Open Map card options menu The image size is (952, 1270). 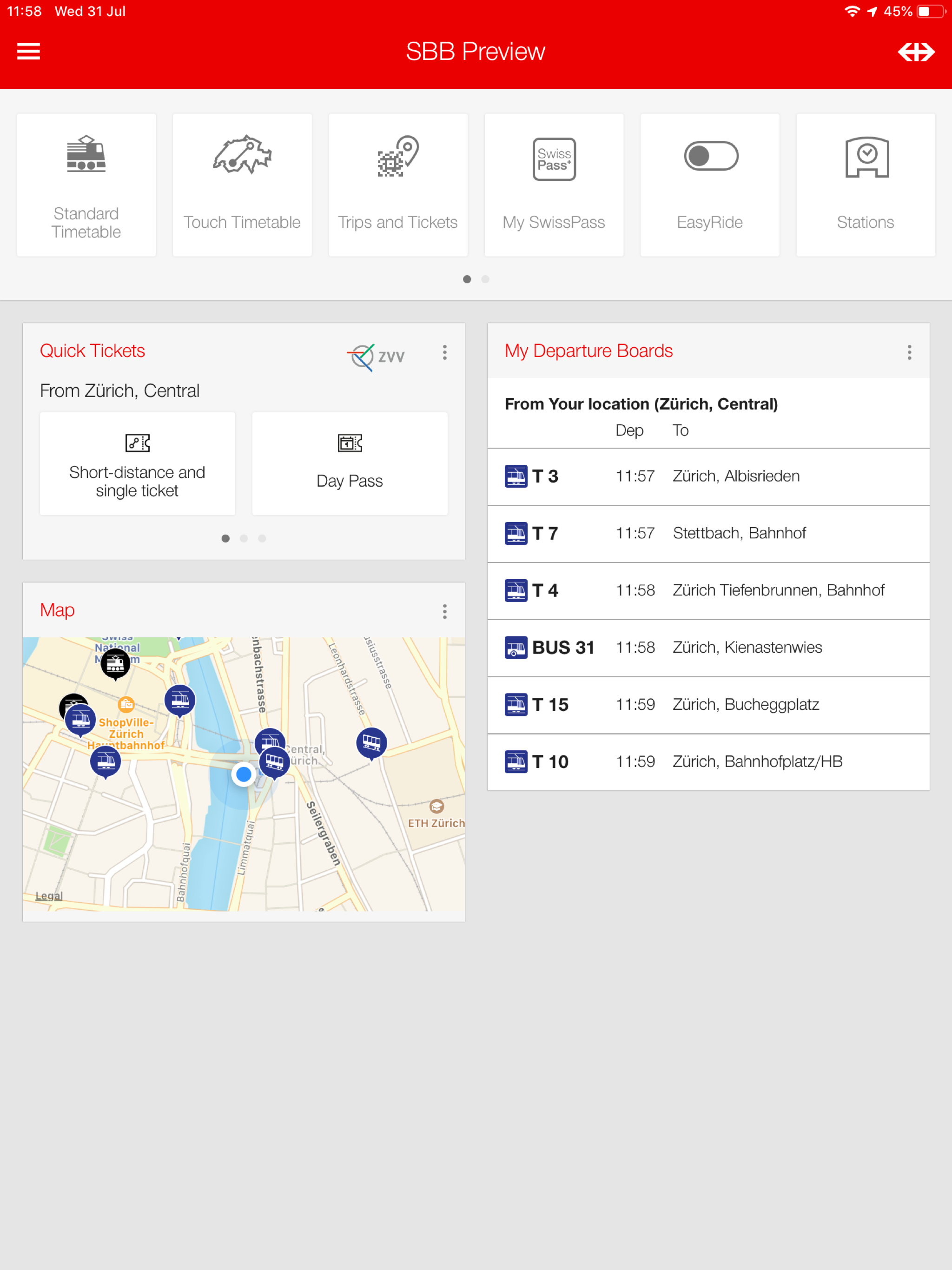pyautogui.click(x=444, y=611)
